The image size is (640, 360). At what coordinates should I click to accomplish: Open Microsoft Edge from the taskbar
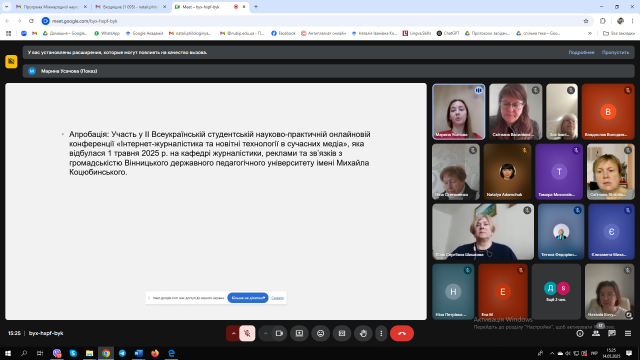click(x=171, y=353)
